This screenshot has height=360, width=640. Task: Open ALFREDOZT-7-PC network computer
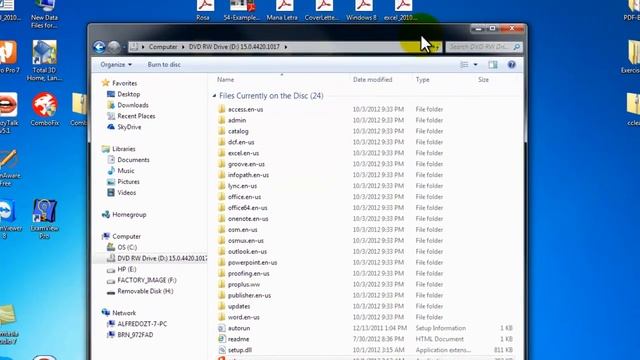point(142,324)
